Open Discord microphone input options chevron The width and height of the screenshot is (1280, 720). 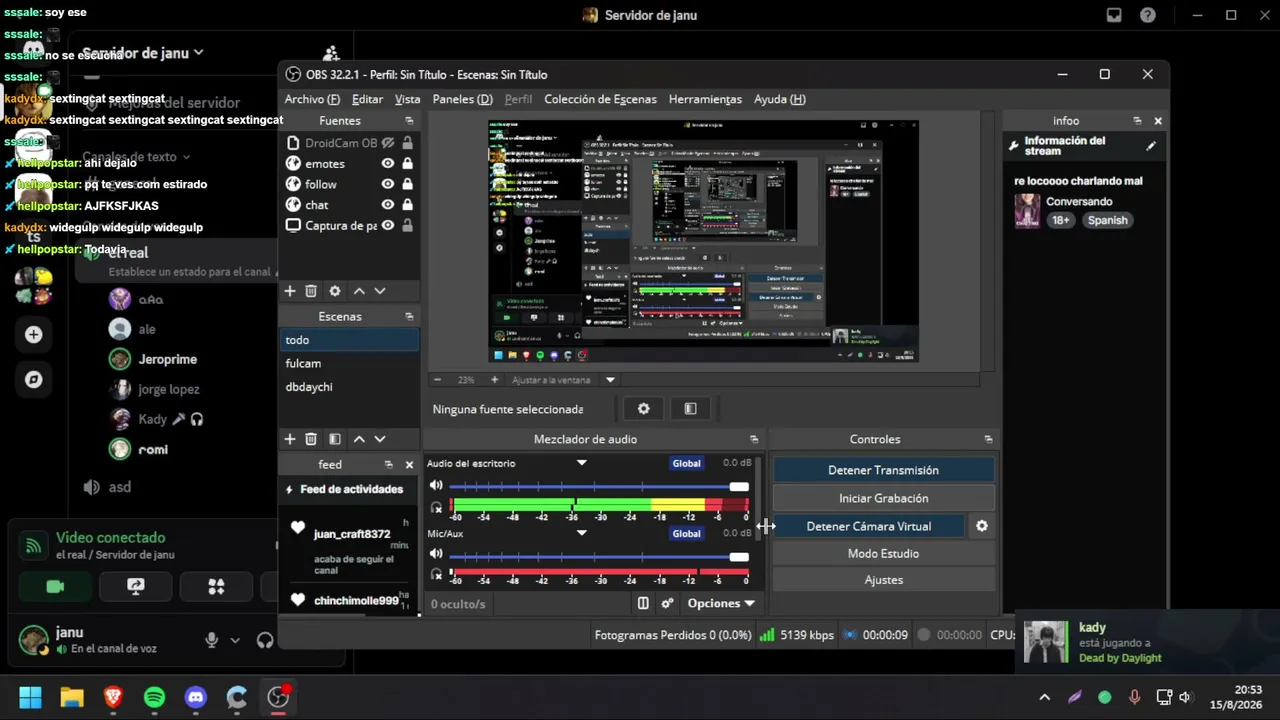pos(235,640)
